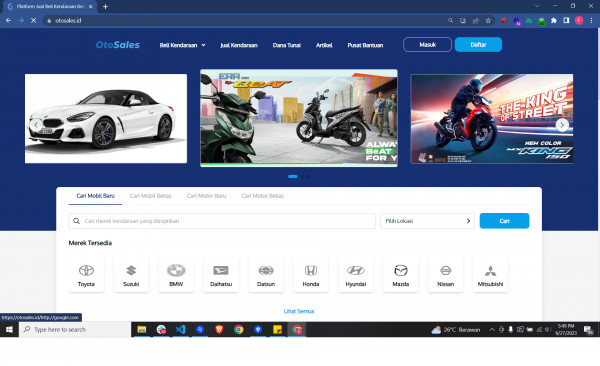Viewport: 600px width, 366px height.
Task: Open File Explorer from the taskbar
Action: tap(142, 329)
